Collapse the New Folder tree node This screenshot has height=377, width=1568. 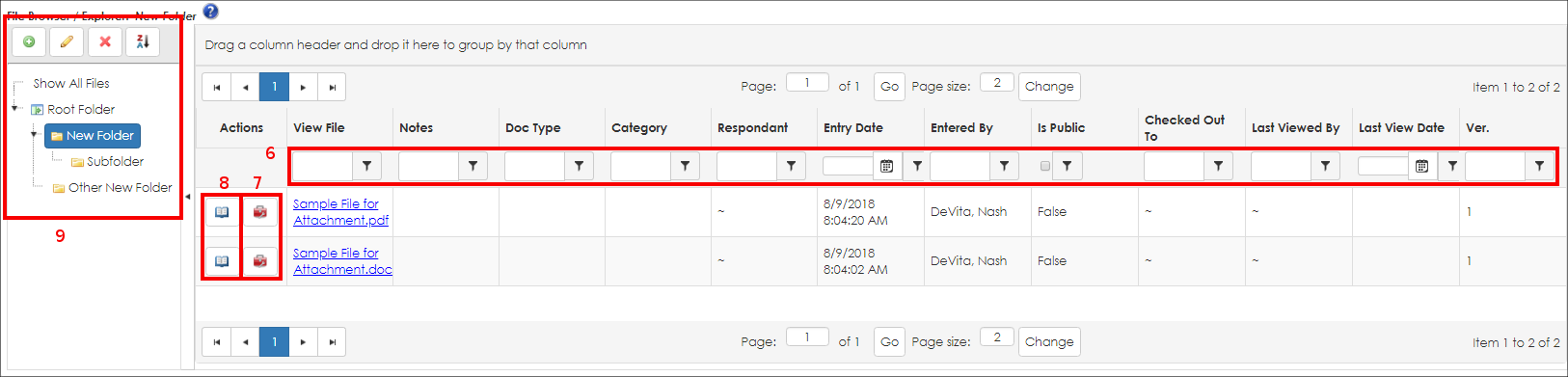pos(33,135)
